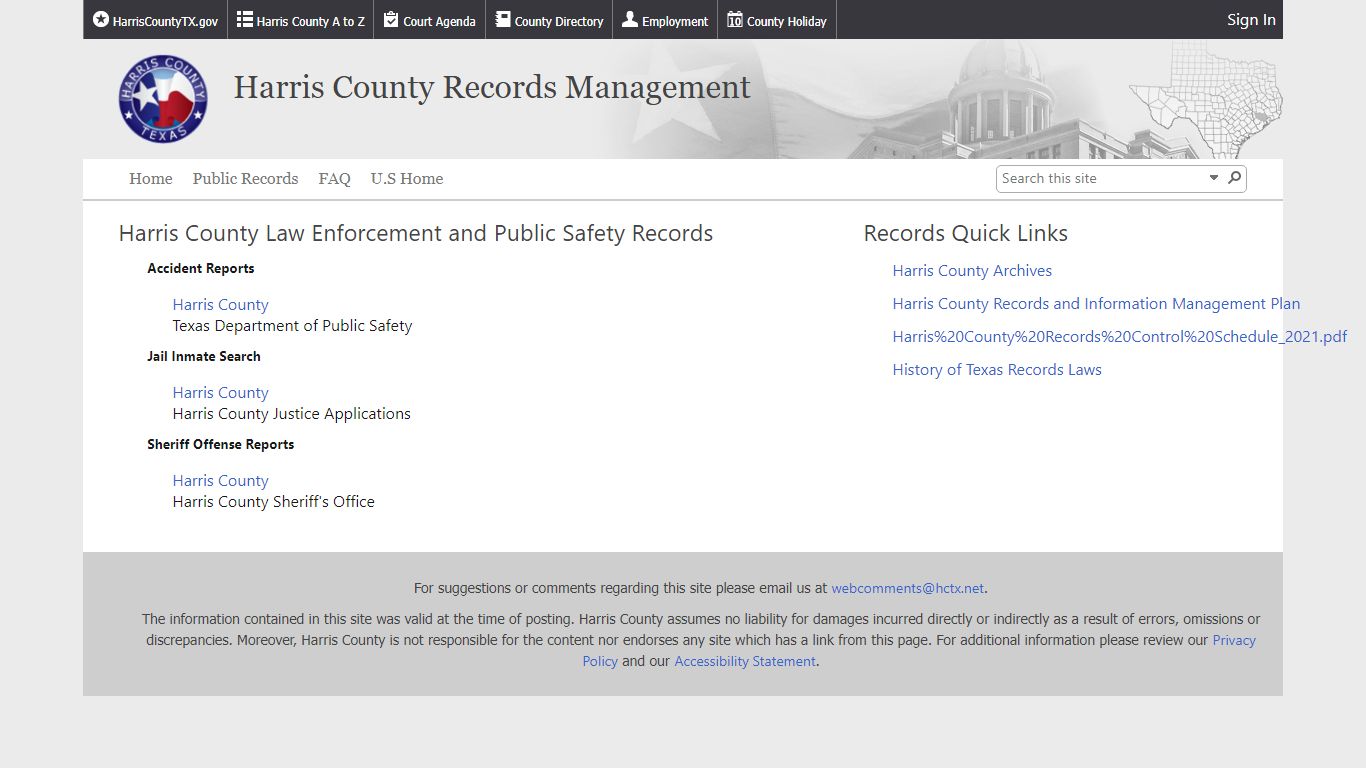Expand the search scope dropdown arrow

click(x=1214, y=178)
